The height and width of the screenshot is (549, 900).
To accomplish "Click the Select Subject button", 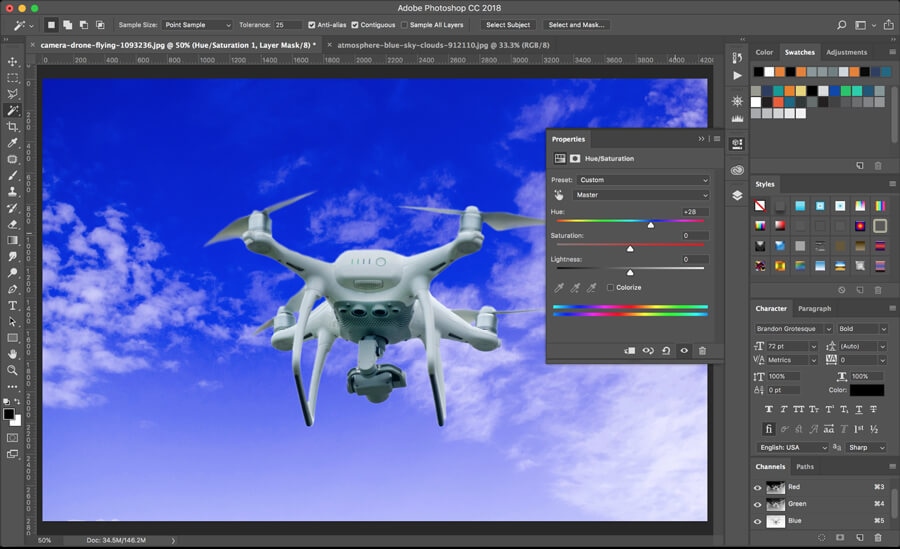I will coord(509,24).
